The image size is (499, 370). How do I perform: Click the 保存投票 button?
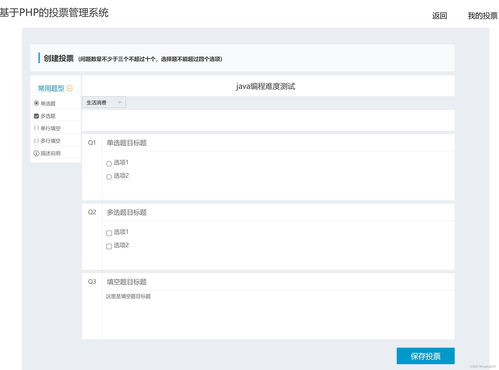pyautogui.click(x=425, y=356)
